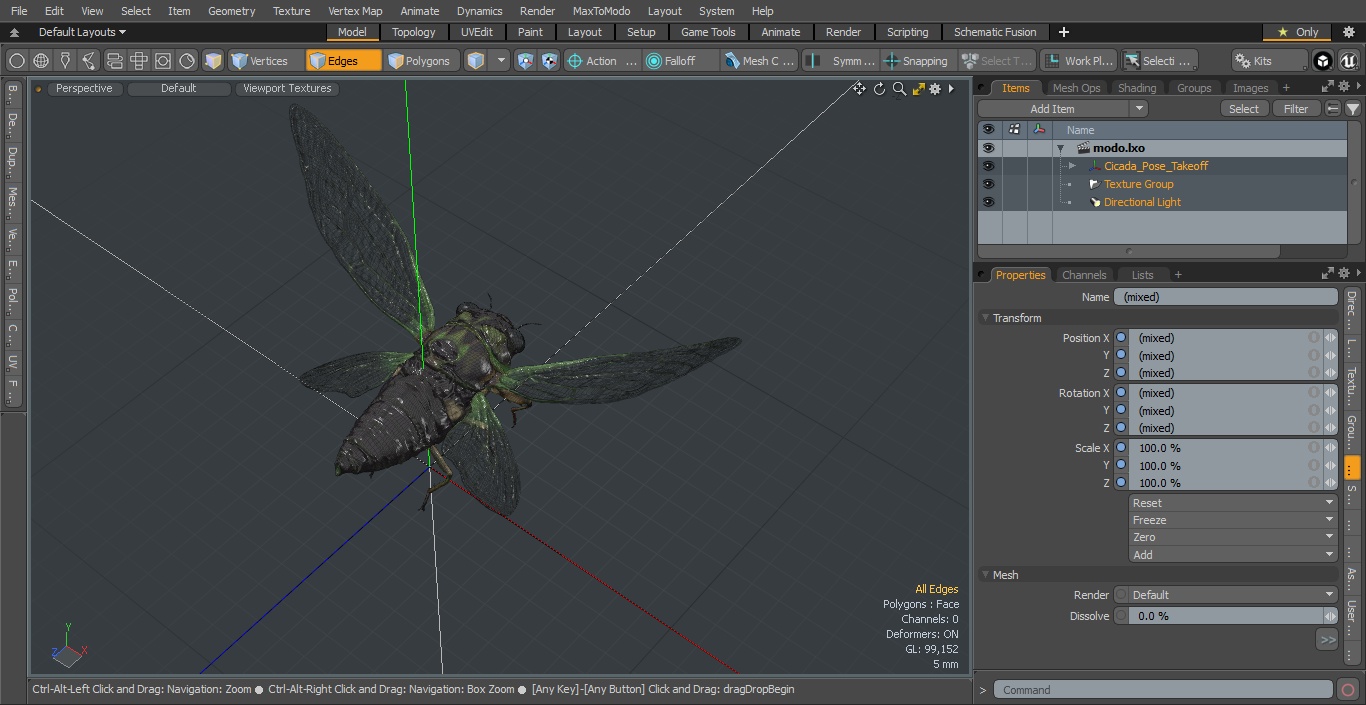The image size is (1366, 705).
Task: Click the Filter button
Action: [x=1296, y=109]
